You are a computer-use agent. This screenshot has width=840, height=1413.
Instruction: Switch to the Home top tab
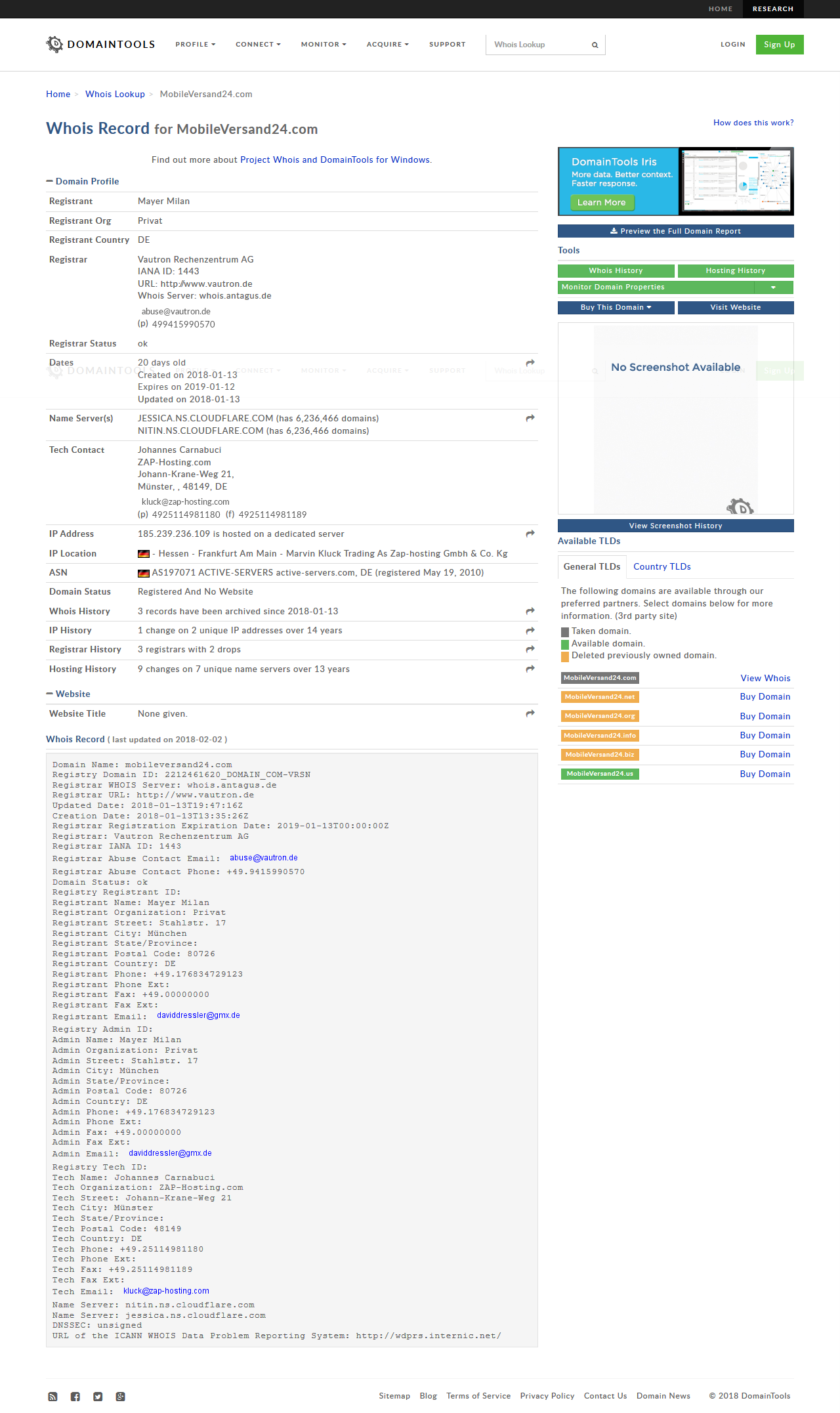pyautogui.click(x=721, y=9)
